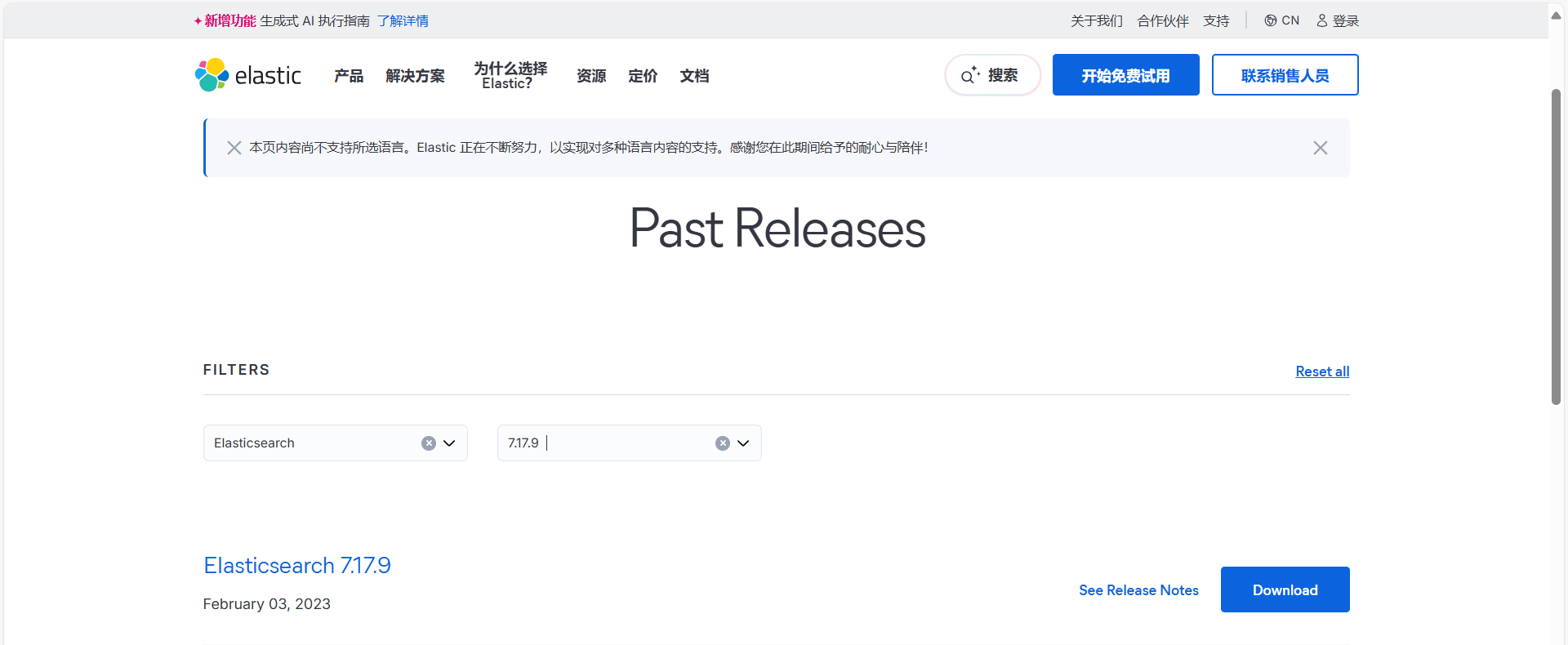This screenshot has height=645, width=1568.
Task: Open 合作伙伴 link
Action: [x=1163, y=20]
